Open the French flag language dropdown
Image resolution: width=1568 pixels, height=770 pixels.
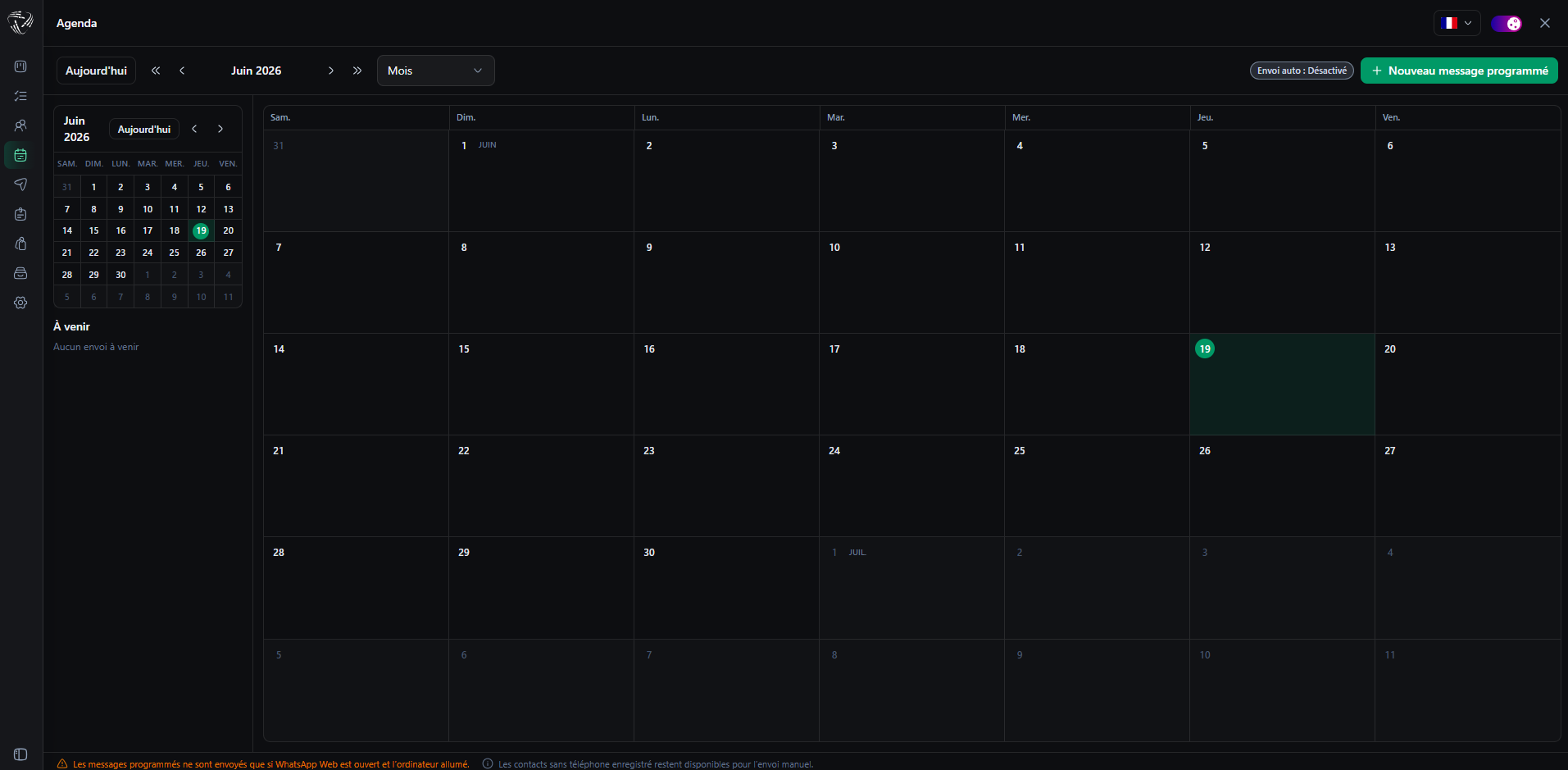point(1457,23)
